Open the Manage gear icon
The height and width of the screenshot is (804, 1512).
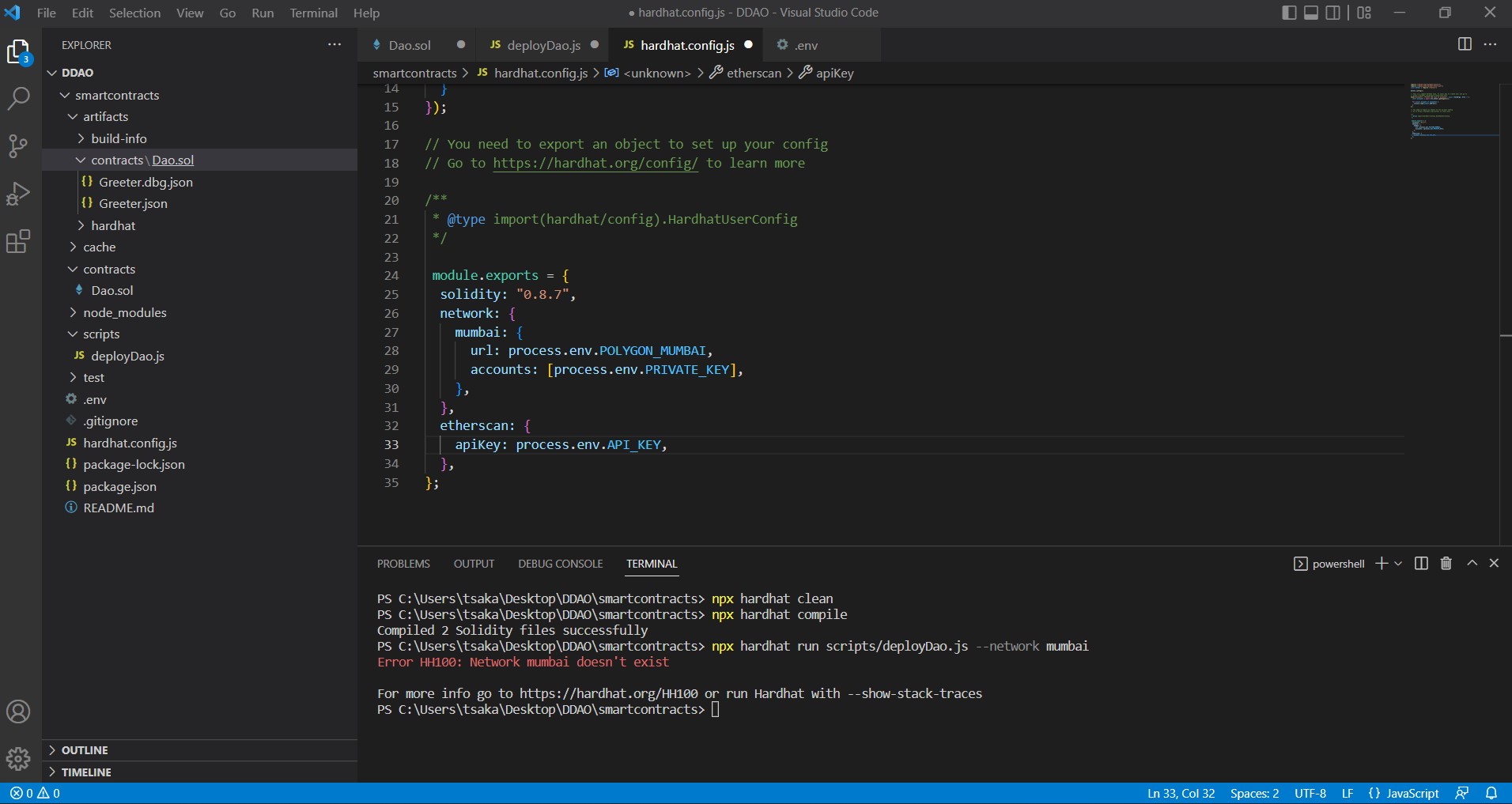[18, 759]
